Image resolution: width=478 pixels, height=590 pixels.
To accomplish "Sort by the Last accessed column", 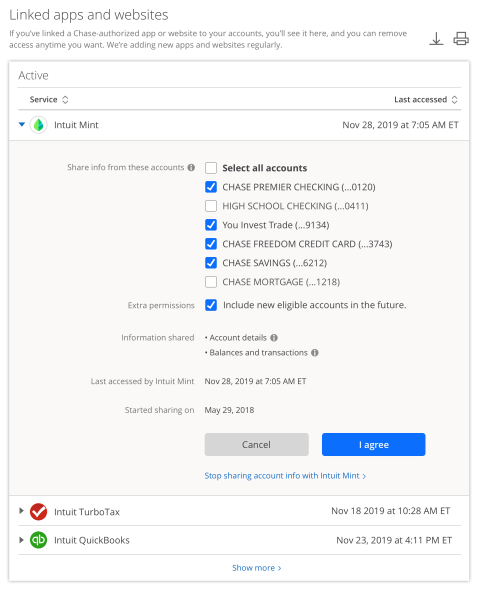I will (x=426, y=99).
